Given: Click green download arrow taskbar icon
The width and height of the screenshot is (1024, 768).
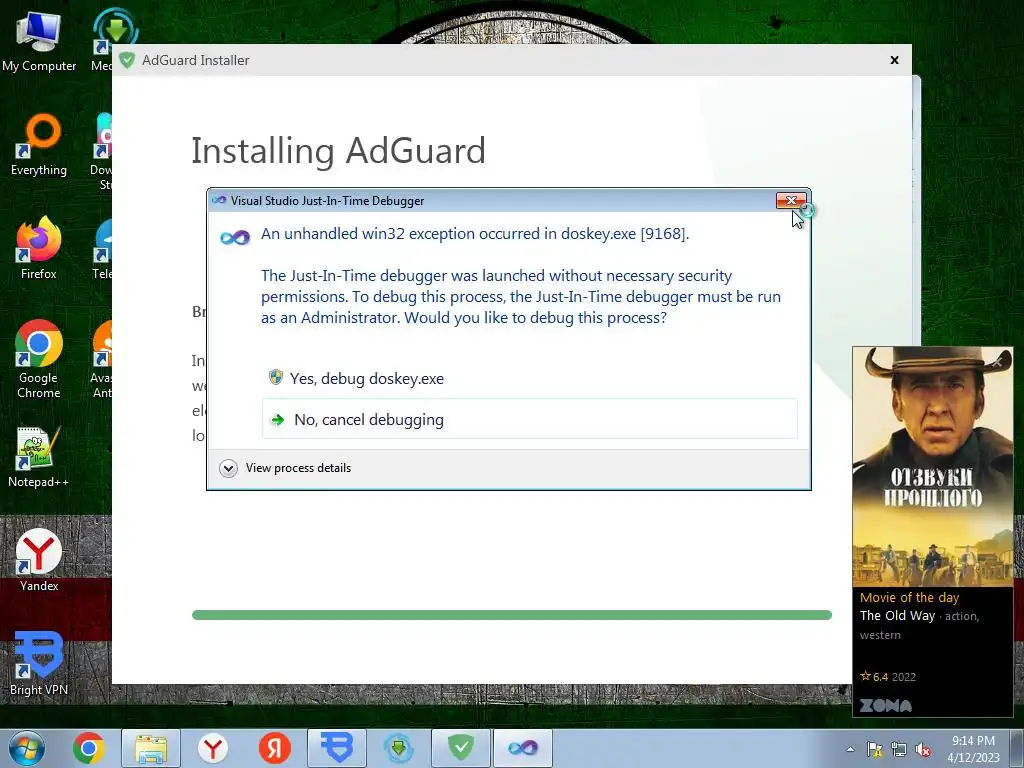Looking at the screenshot, I should (x=398, y=748).
